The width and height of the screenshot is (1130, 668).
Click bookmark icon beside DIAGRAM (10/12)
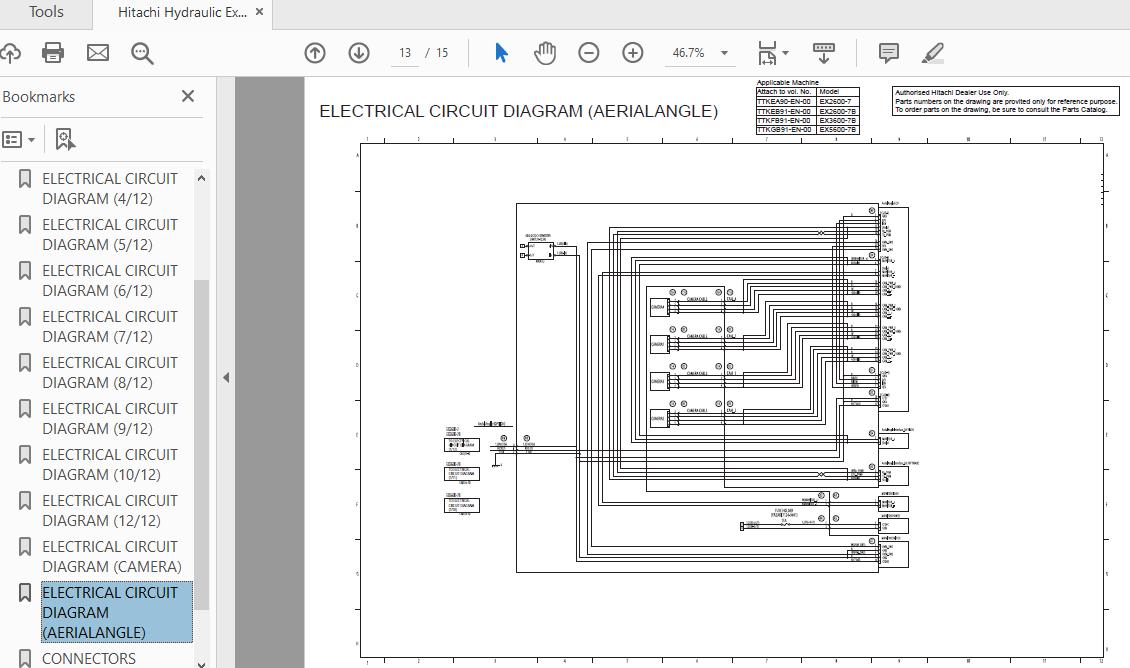[25, 455]
